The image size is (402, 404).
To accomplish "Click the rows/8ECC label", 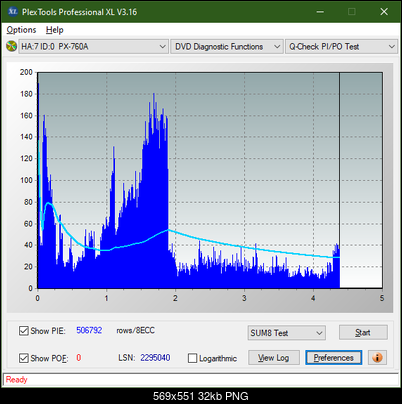I will point(135,330).
